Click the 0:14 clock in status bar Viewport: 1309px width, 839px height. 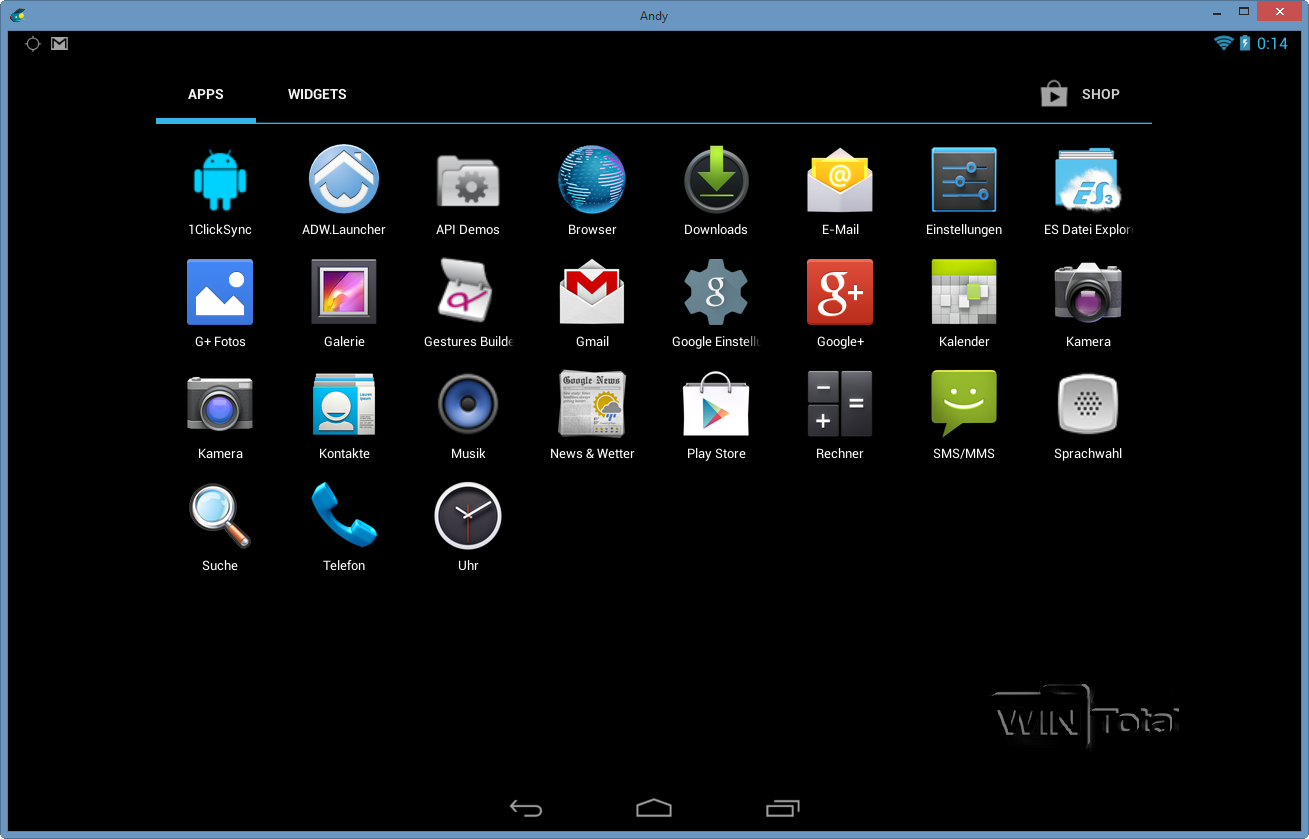tap(1273, 43)
